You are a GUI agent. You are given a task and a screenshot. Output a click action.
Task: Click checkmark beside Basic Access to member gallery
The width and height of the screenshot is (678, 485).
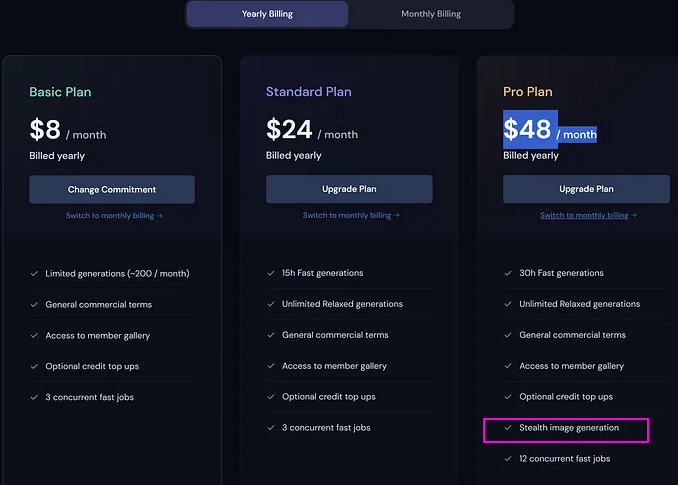(x=34, y=335)
